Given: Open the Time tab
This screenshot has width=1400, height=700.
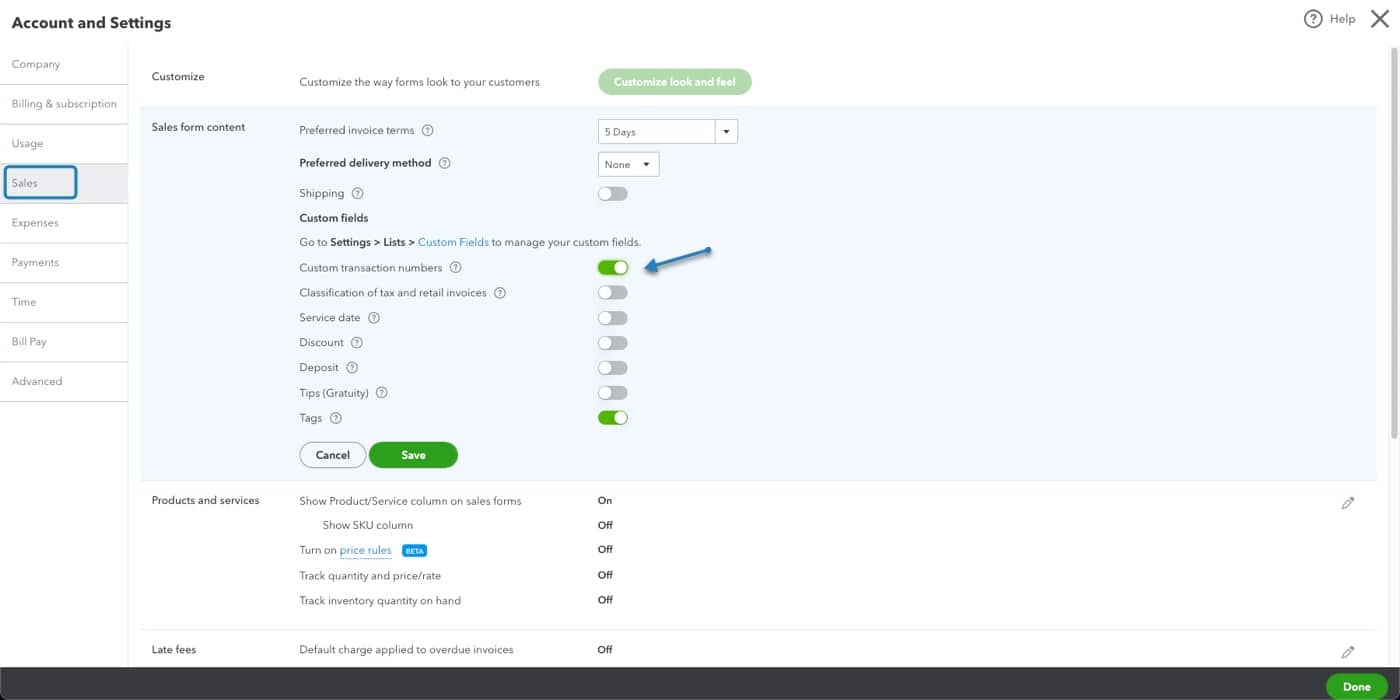Looking at the screenshot, I should point(64,302).
